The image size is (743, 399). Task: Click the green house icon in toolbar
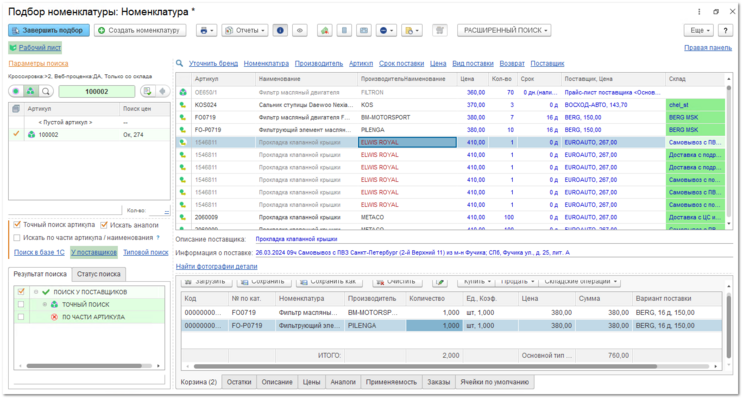coord(325,30)
